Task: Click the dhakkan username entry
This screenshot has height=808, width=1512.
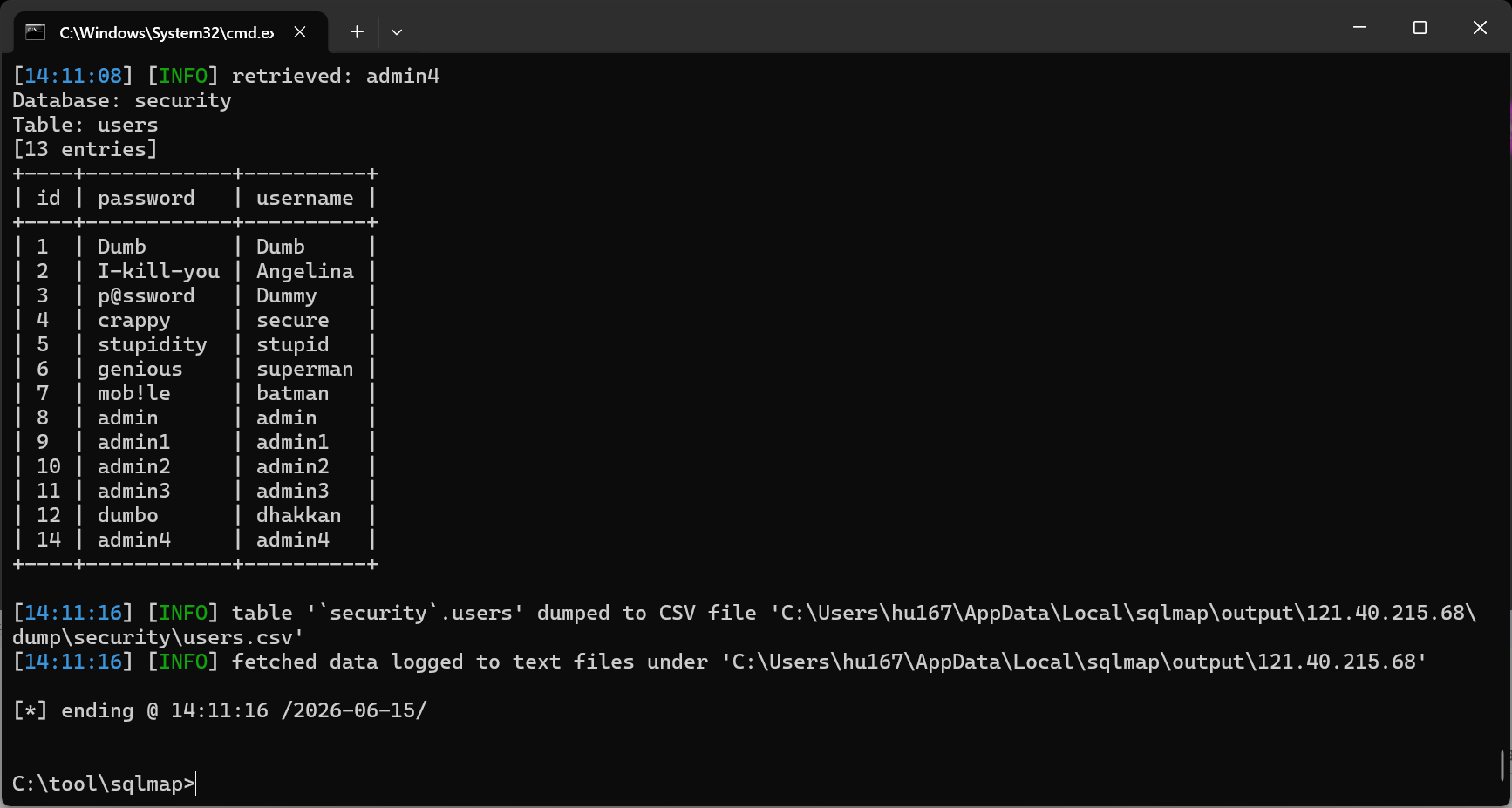Action: (x=299, y=515)
